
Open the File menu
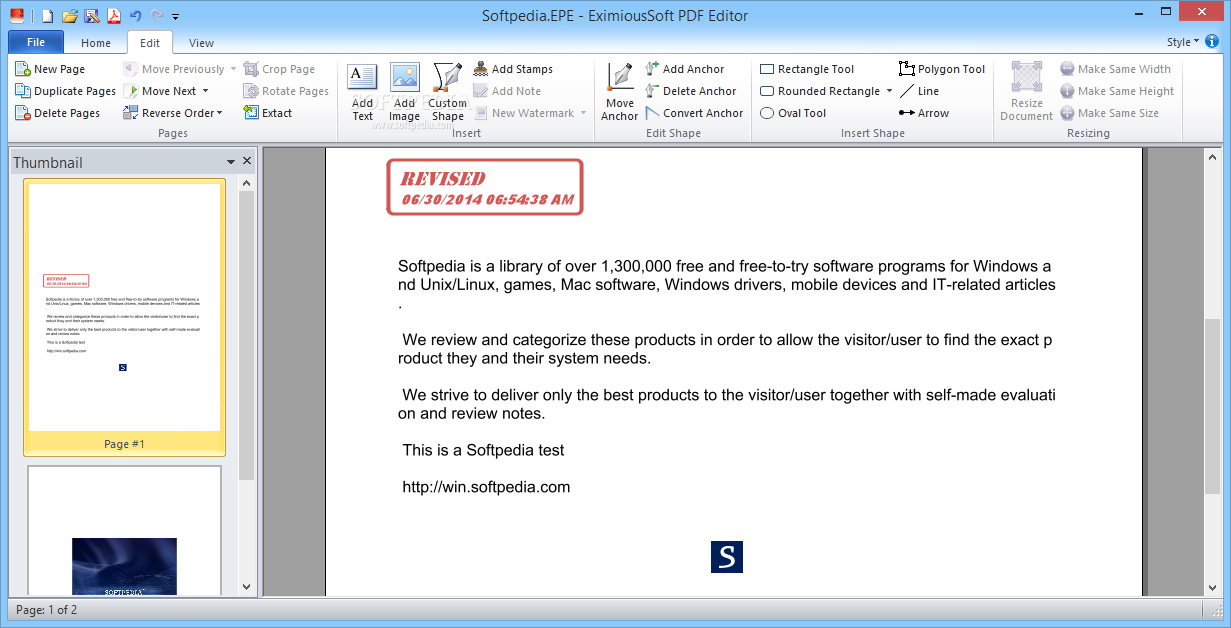[x=36, y=42]
